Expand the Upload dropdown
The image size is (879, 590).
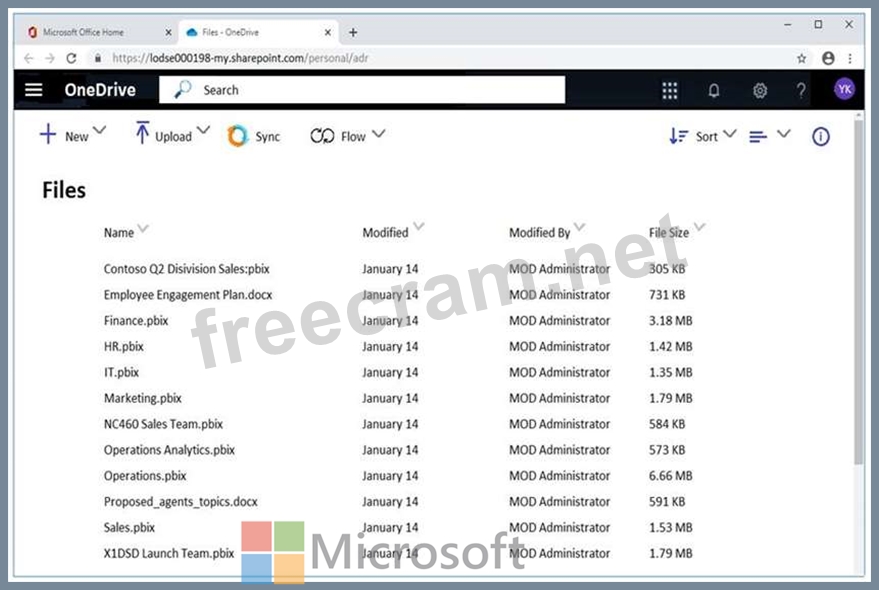[x=203, y=131]
